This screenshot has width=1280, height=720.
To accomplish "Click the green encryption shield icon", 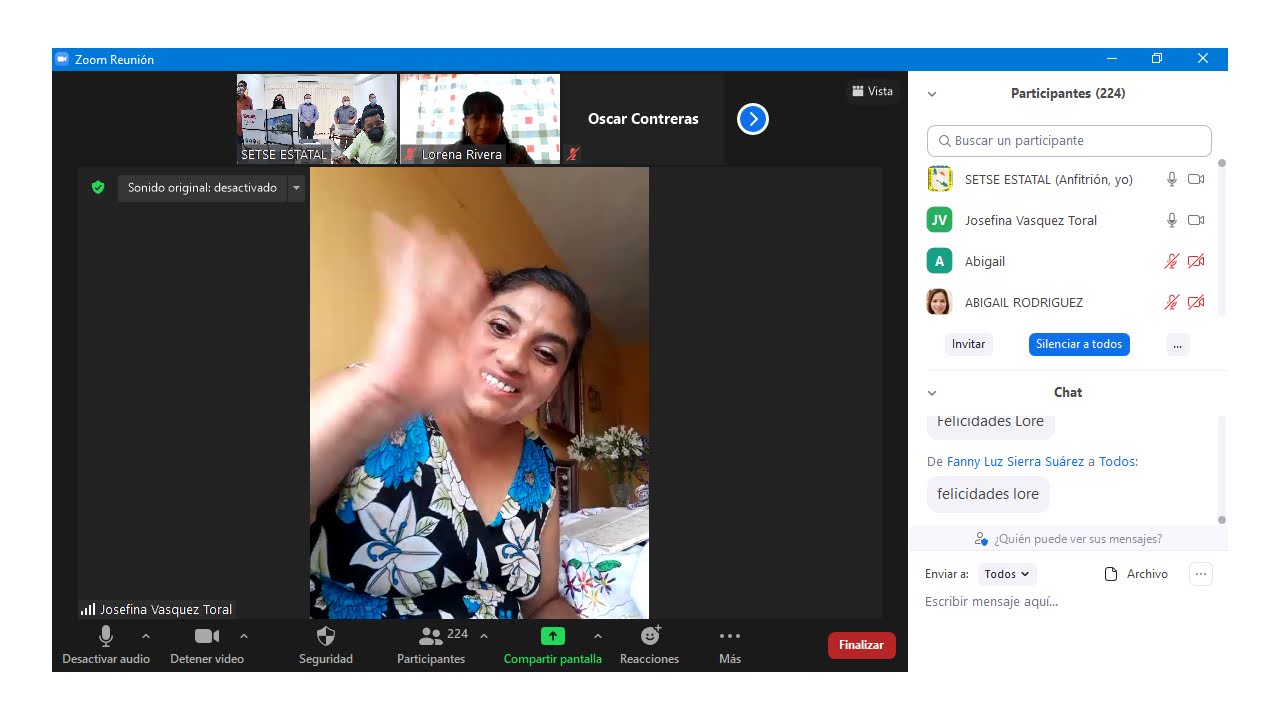I will click(98, 187).
